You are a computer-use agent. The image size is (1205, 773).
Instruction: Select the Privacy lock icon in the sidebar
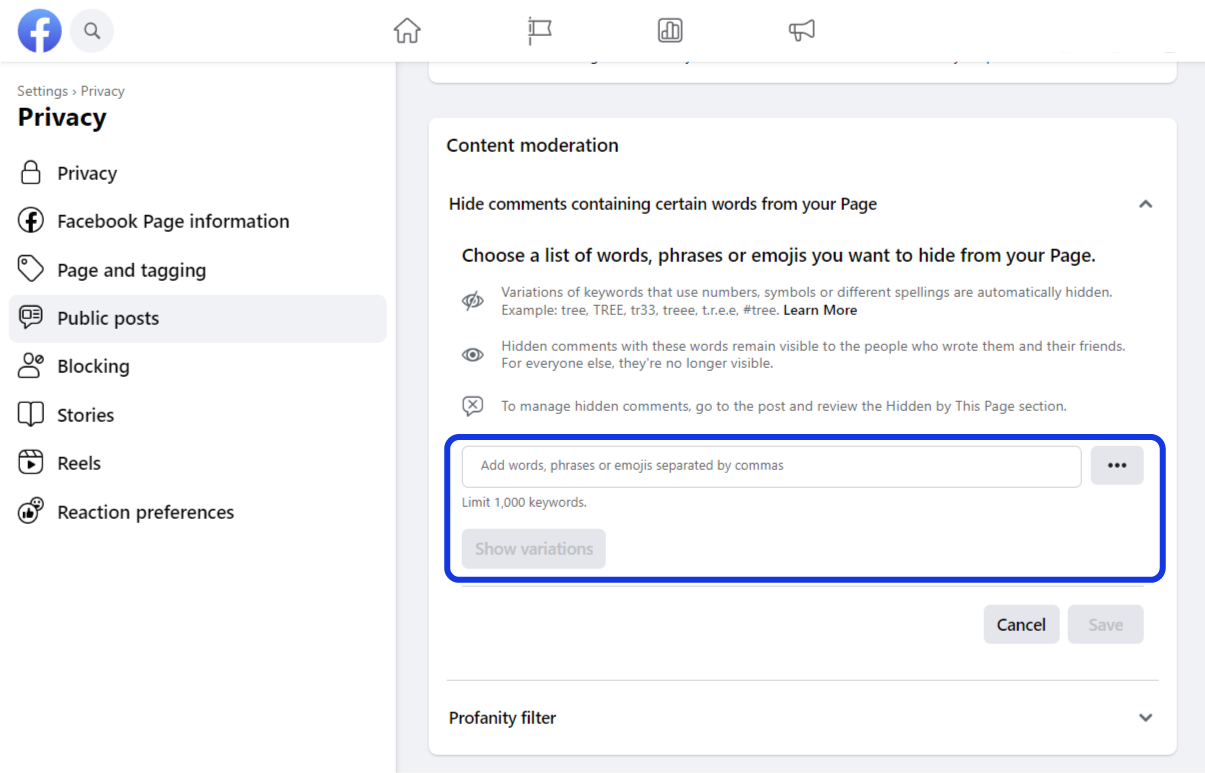click(x=31, y=172)
